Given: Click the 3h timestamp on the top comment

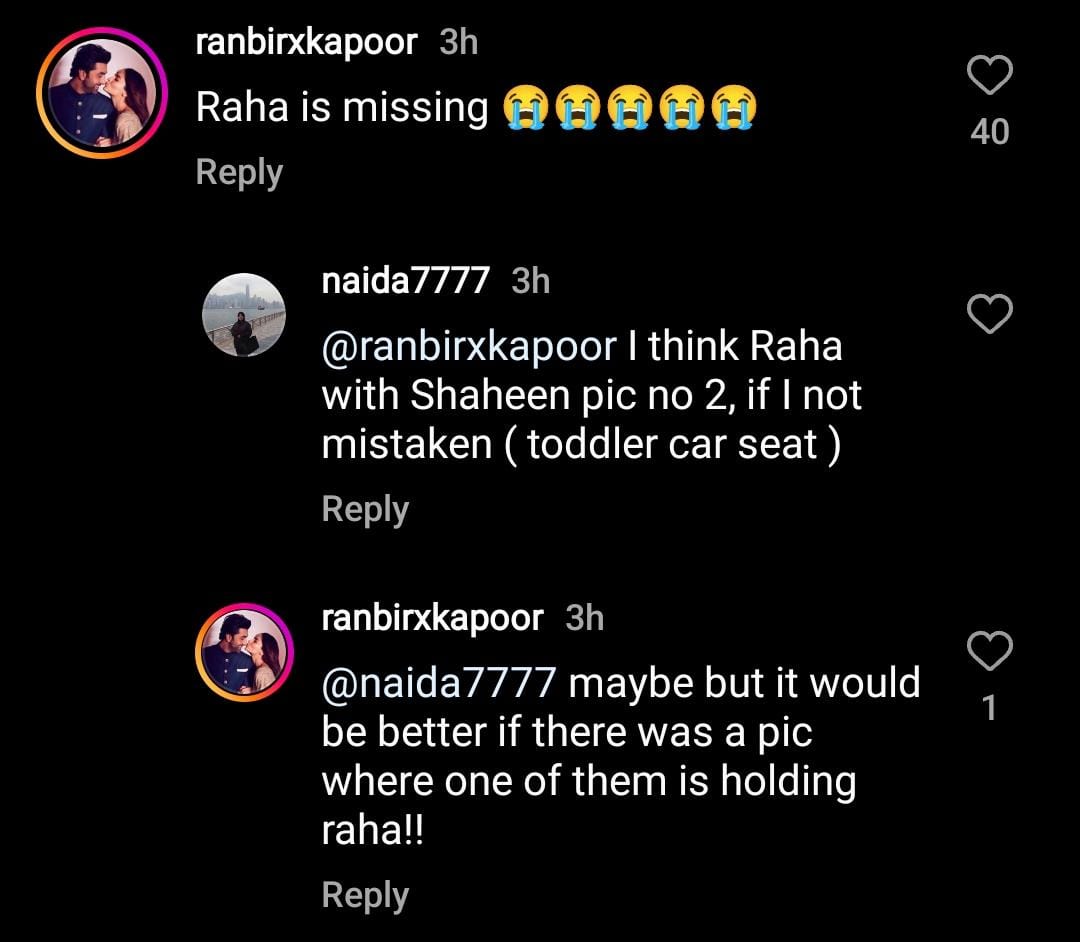Looking at the screenshot, I should point(459,44).
